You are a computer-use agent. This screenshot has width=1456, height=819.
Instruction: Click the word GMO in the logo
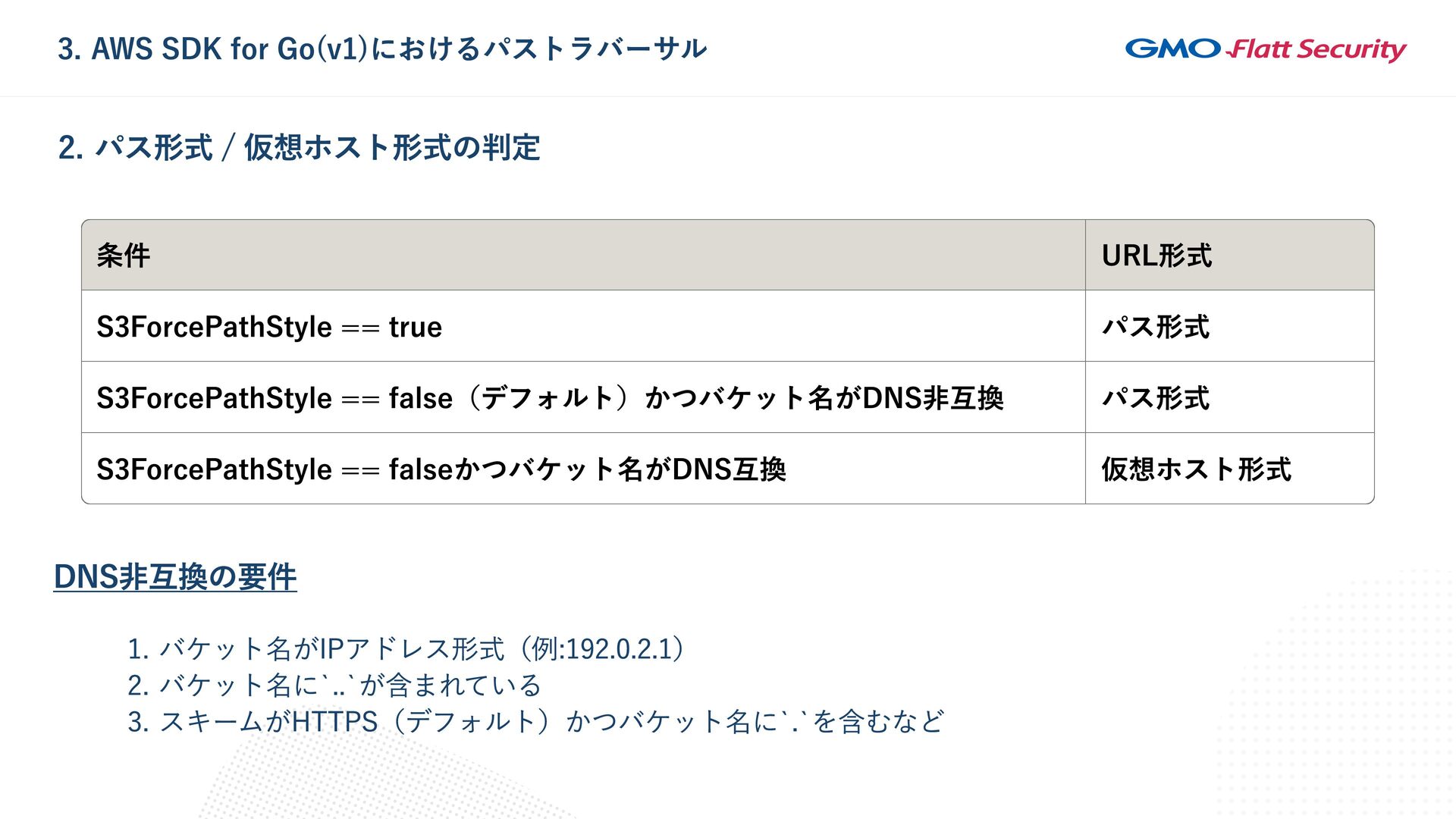coord(1172,49)
